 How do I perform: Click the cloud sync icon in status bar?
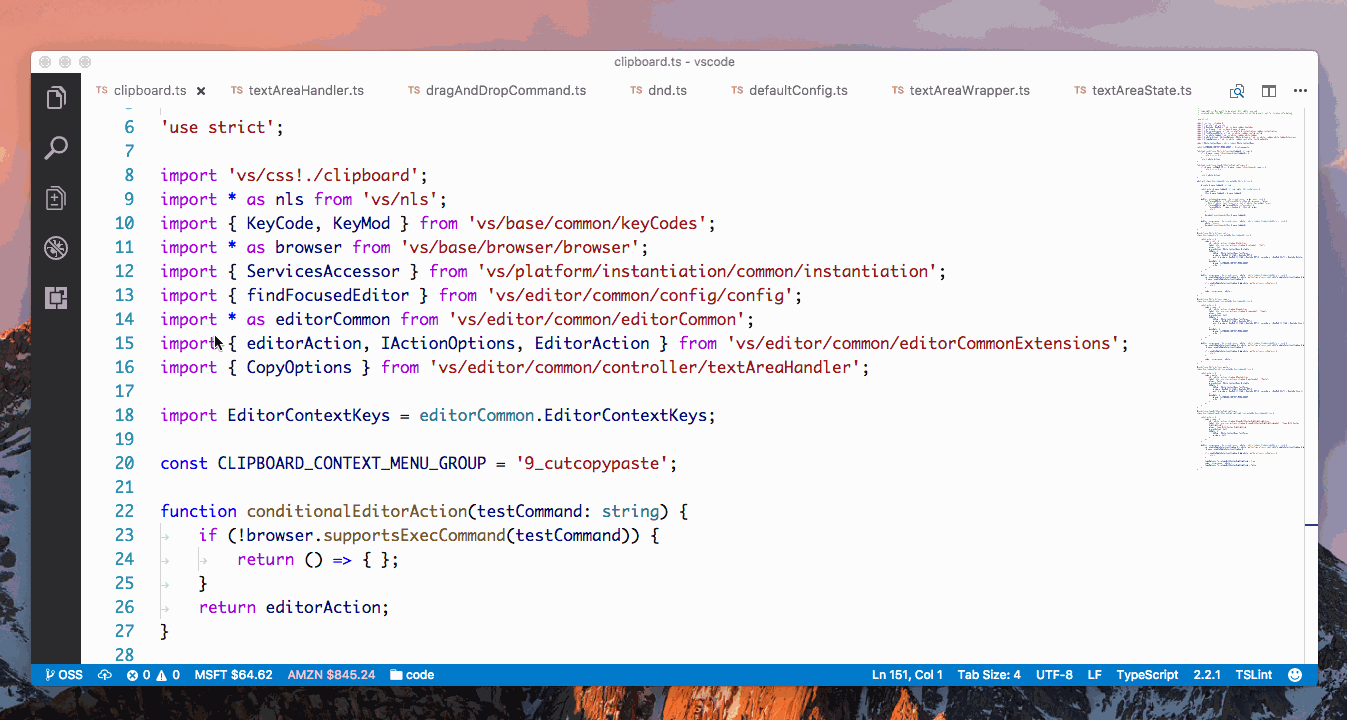105,675
